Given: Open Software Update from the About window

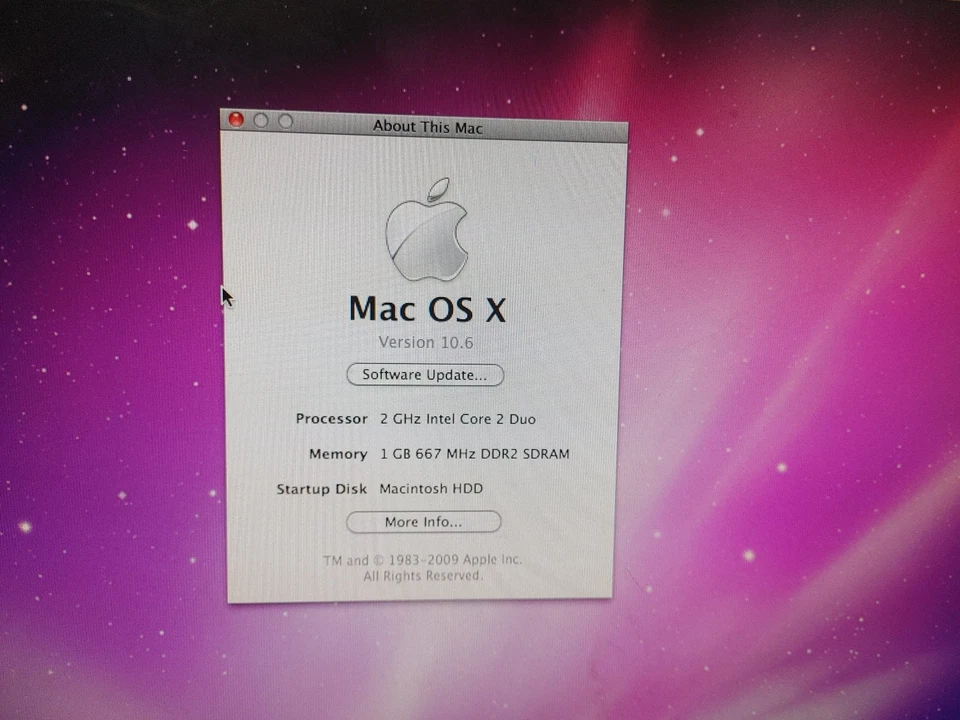Looking at the screenshot, I should tap(425, 374).
